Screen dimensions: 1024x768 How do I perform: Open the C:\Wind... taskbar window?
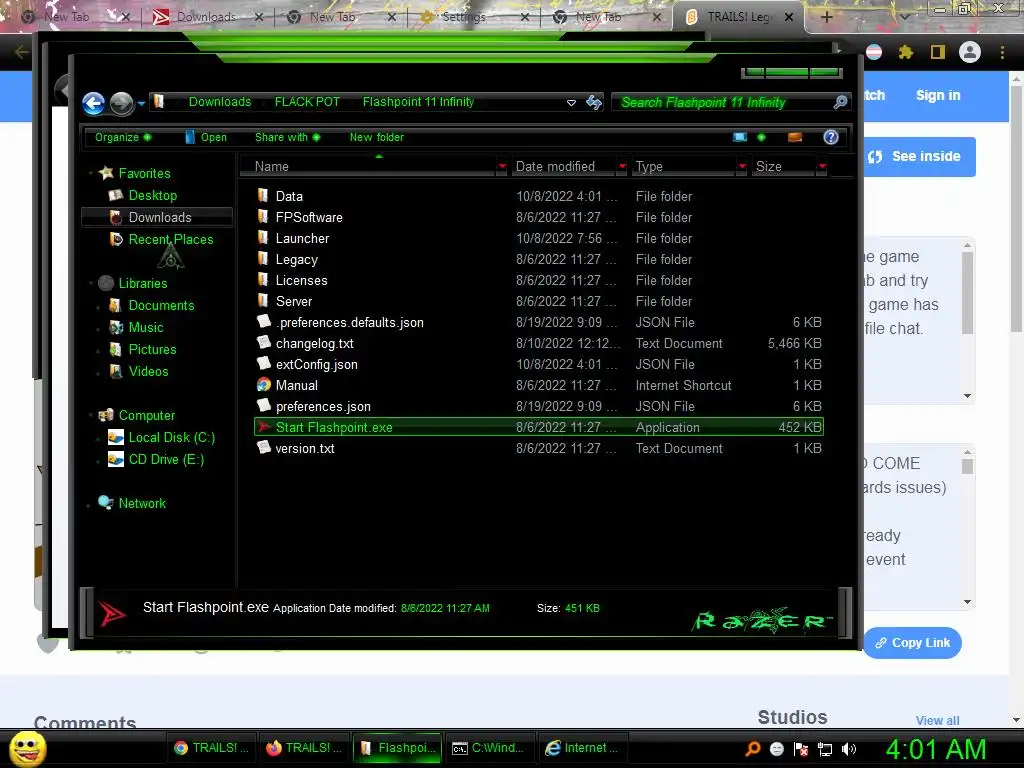click(x=489, y=748)
